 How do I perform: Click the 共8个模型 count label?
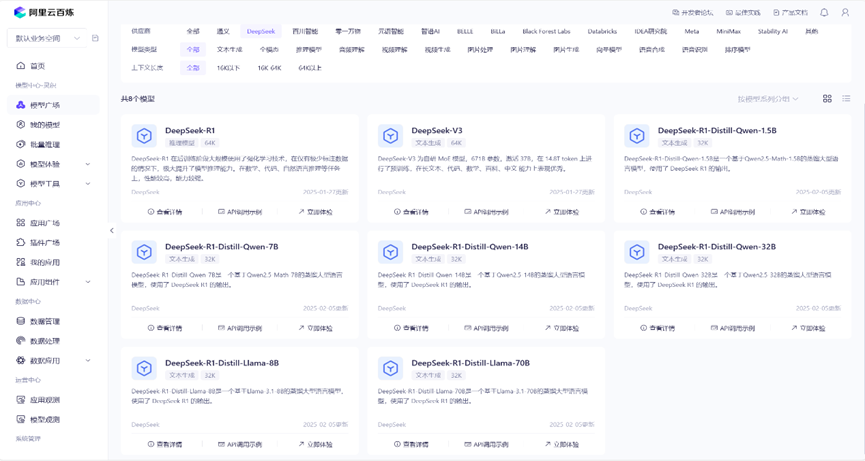pos(138,99)
